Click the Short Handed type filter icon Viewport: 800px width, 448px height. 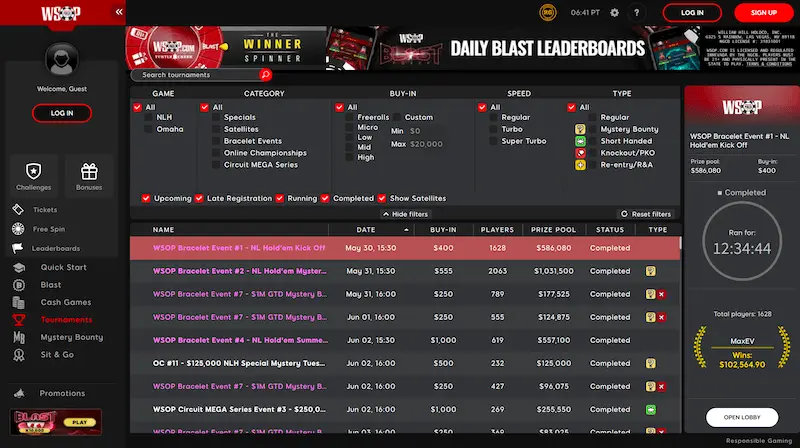580,141
